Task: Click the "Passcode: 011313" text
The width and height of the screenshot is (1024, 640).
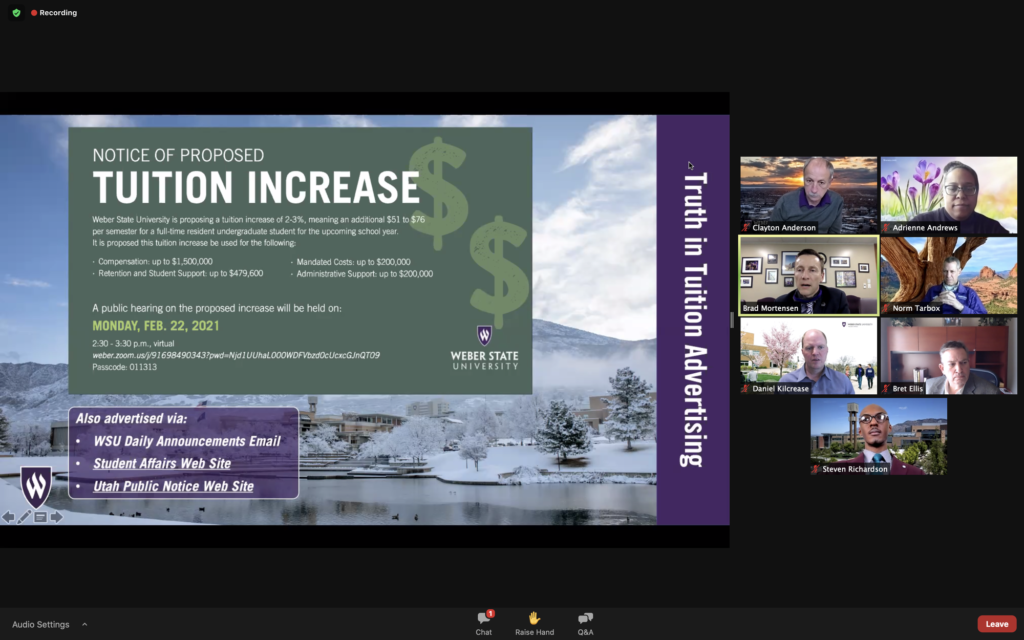Action: click(124, 367)
